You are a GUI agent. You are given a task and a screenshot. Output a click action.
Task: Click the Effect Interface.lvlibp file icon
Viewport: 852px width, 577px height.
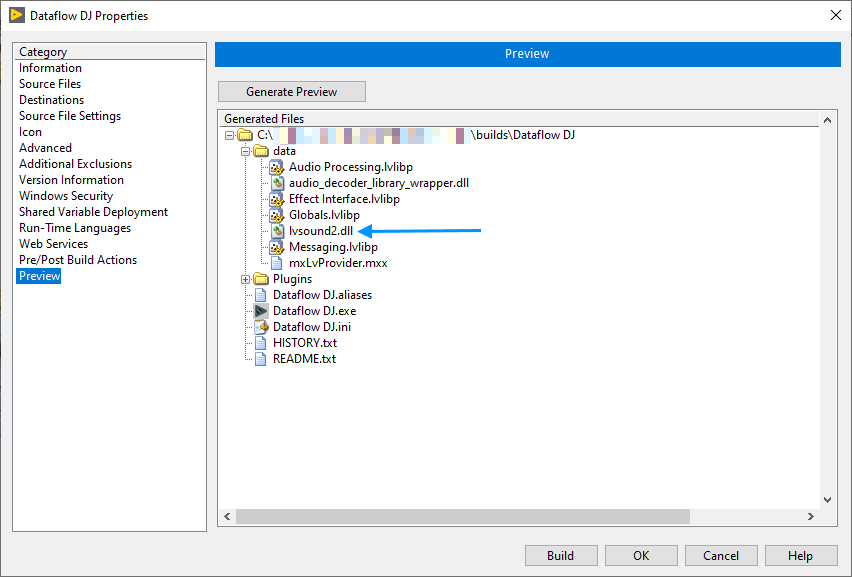[277, 199]
